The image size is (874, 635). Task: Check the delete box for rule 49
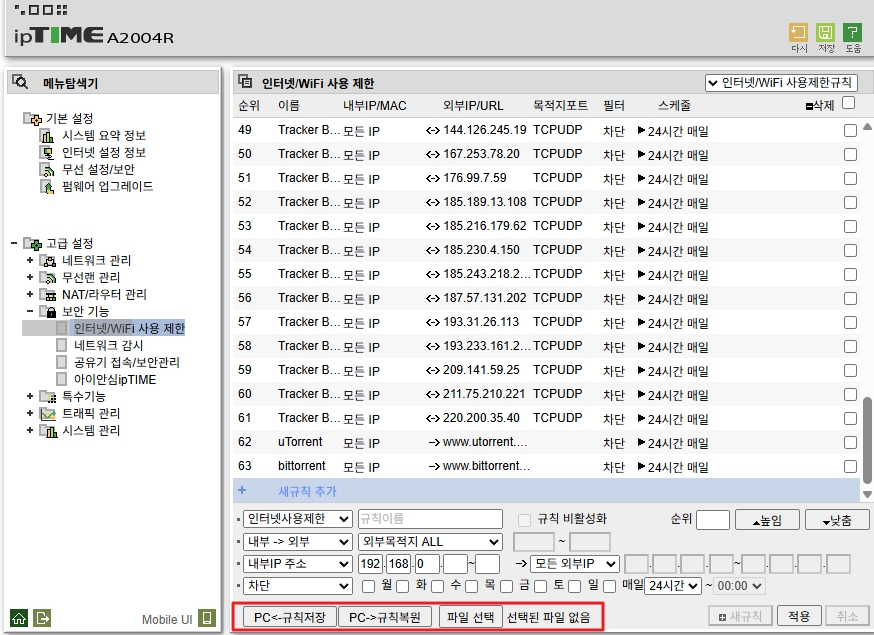click(x=850, y=130)
